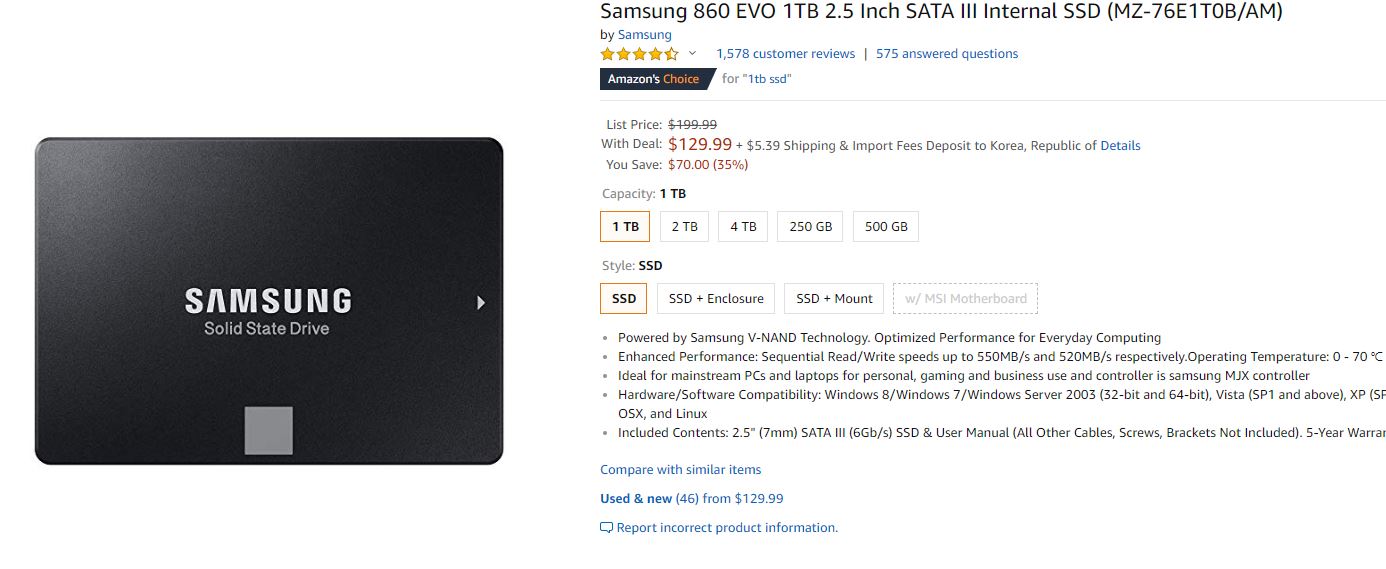Choose the 500 GB capacity

point(886,227)
